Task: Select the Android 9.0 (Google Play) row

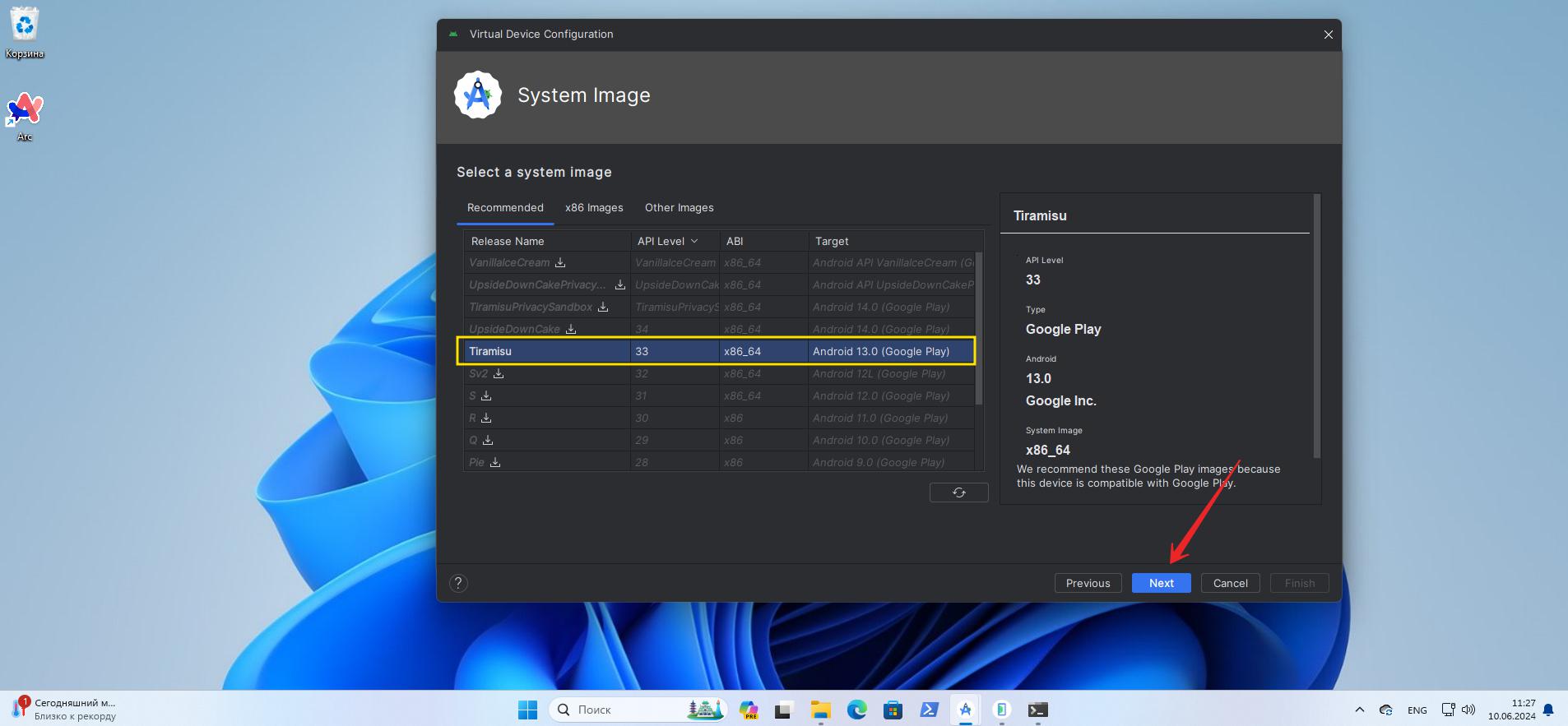Action: (718, 462)
